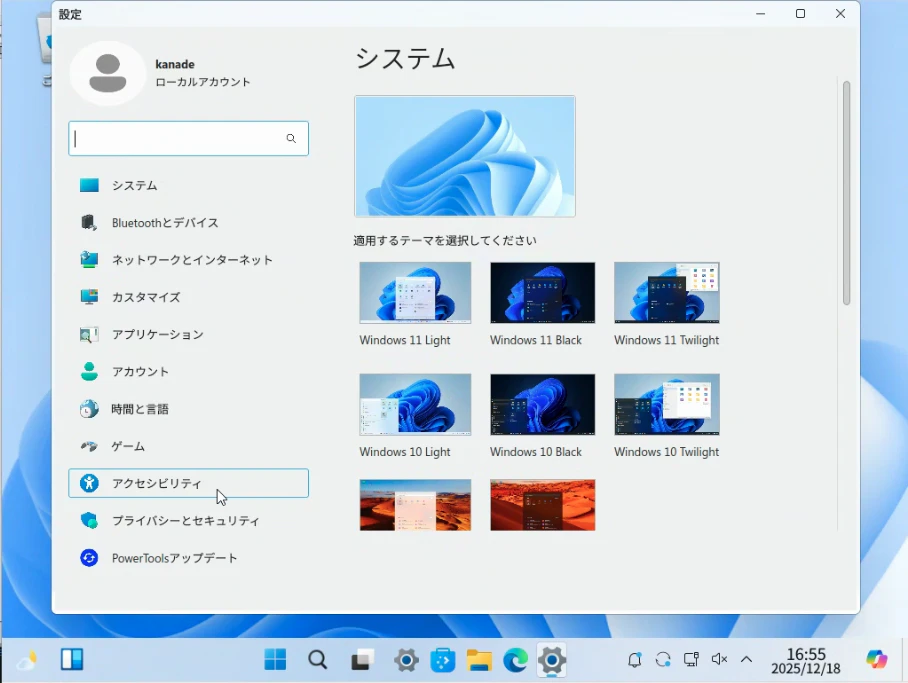Select the カスタマイズ sidebar icon

click(89, 297)
